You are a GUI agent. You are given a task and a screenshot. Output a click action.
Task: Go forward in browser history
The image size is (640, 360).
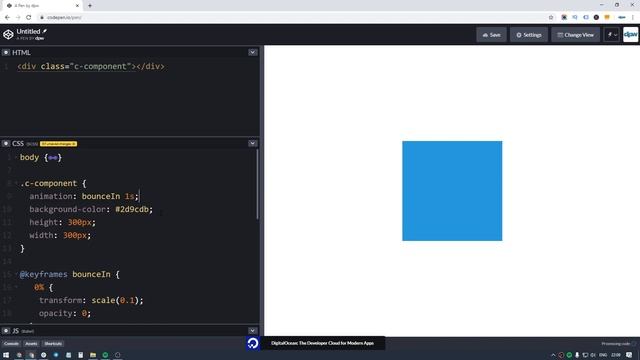18,17
